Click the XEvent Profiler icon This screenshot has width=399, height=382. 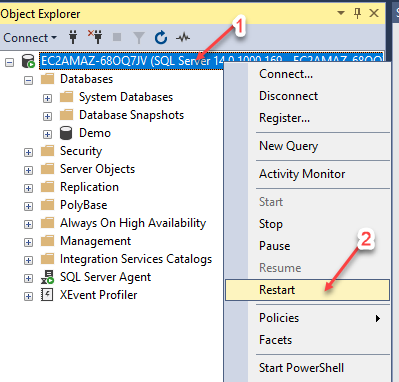pyautogui.click(x=47, y=295)
